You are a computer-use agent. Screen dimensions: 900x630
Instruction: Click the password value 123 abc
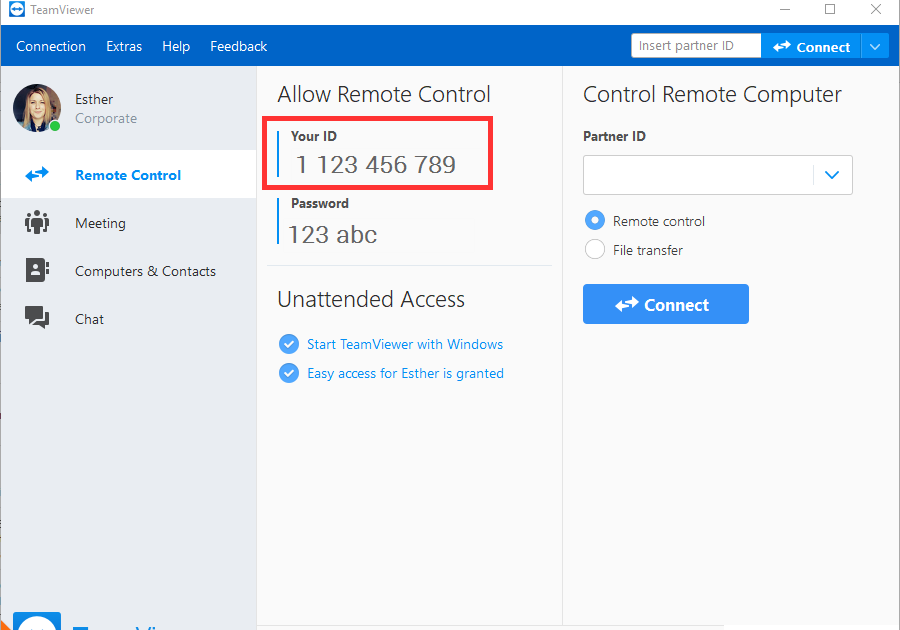point(332,235)
